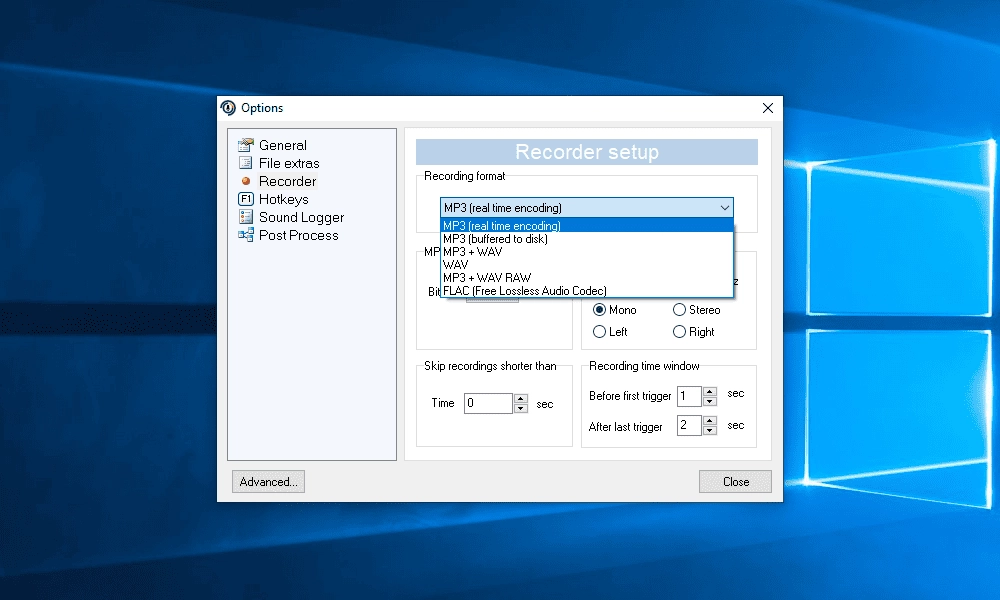The image size is (1000, 600).
Task: Select the Recorder entry in sidebar
Action: click(287, 181)
